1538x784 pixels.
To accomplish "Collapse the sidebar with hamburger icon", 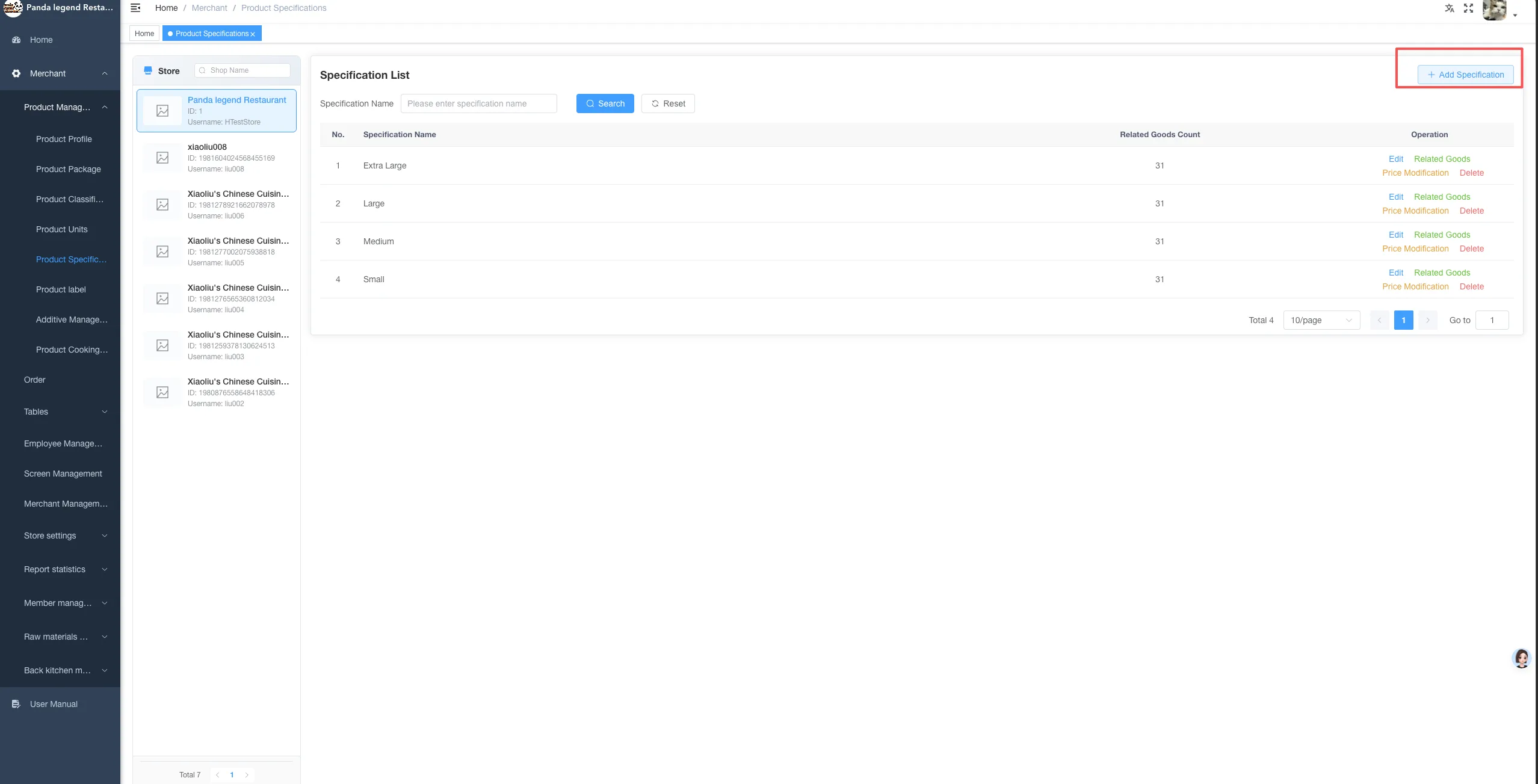I will coord(135,8).
